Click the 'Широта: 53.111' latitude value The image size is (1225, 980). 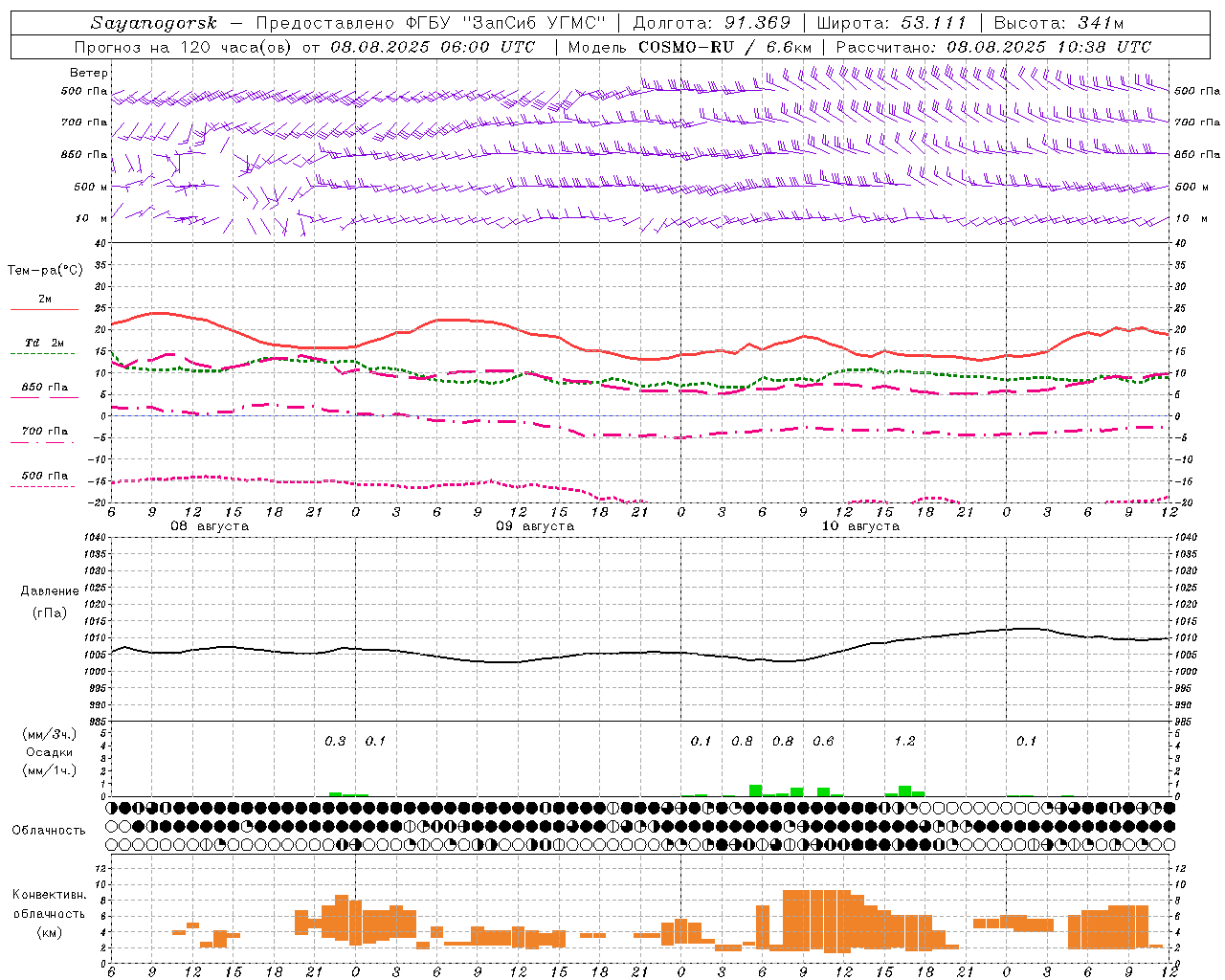pos(892,23)
